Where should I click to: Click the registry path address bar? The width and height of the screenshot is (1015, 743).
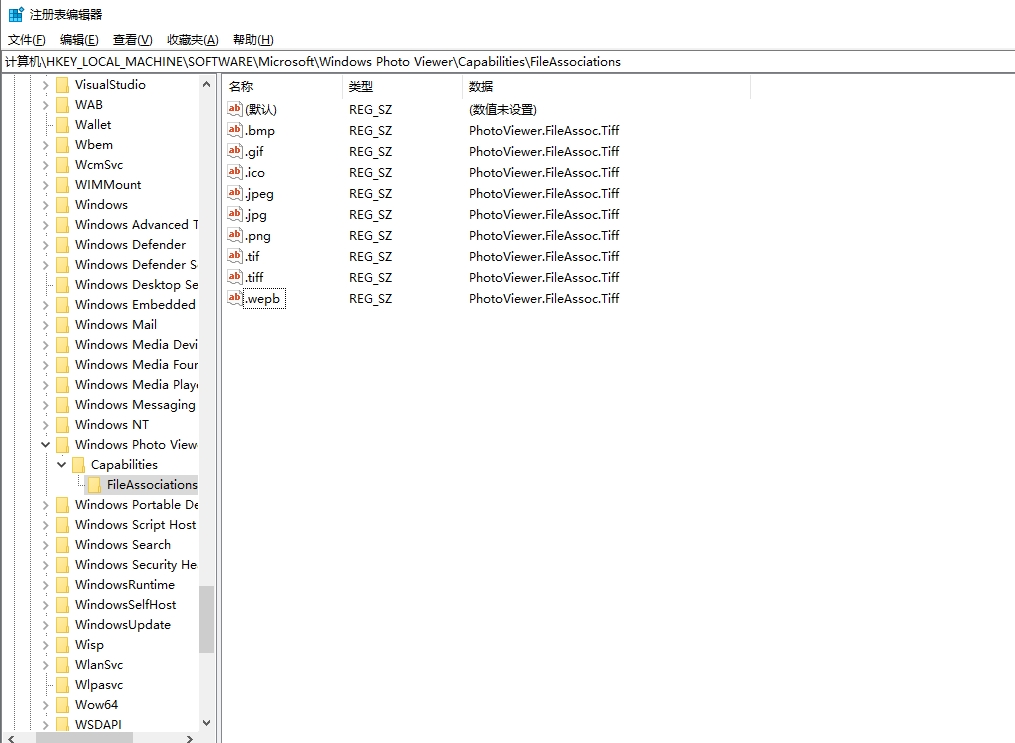tap(508, 61)
